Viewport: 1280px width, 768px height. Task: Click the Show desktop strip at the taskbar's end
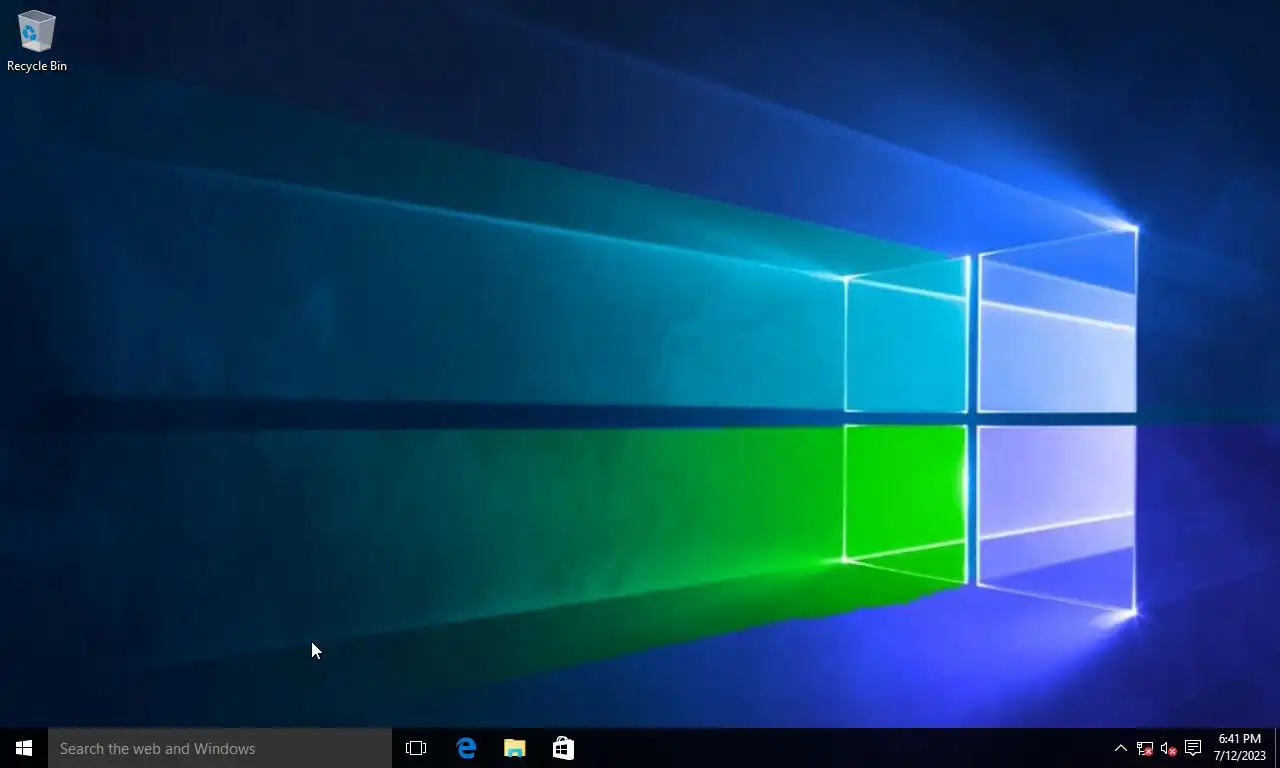(x=1277, y=748)
